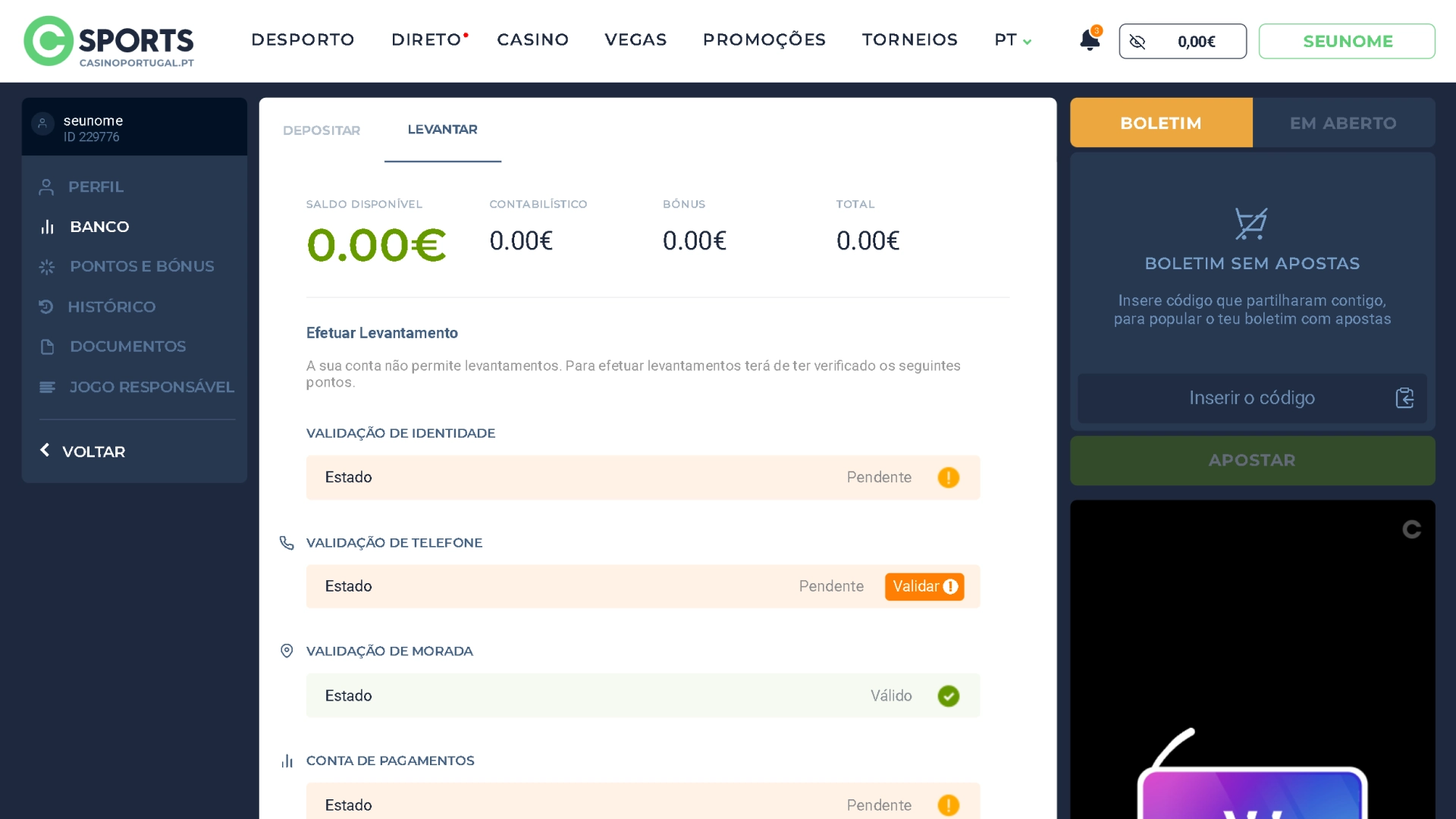The image size is (1456, 819).
Task: Switch to the Depositar tab
Action: tap(321, 130)
